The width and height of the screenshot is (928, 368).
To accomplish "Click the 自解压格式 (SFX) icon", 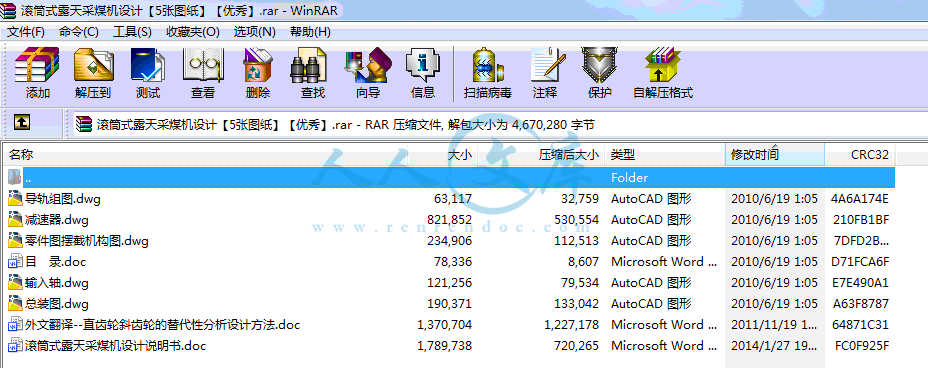I will [663, 73].
